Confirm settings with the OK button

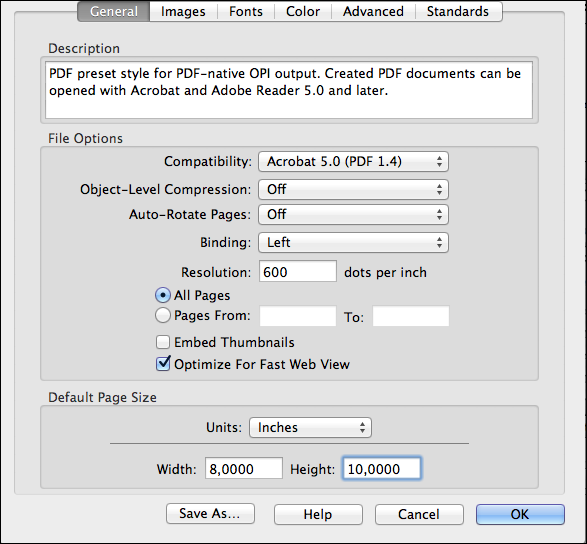click(520, 514)
